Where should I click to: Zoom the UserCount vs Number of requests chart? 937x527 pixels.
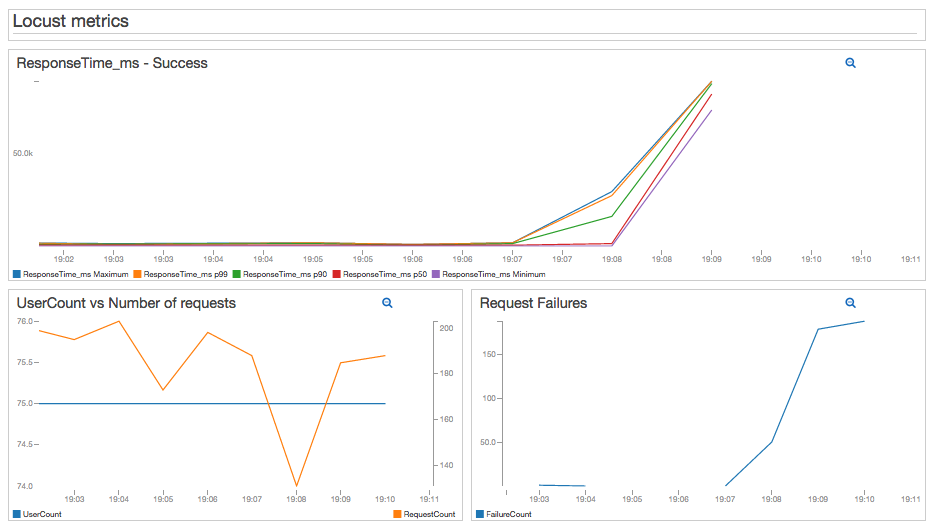click(x=387, y=303)
